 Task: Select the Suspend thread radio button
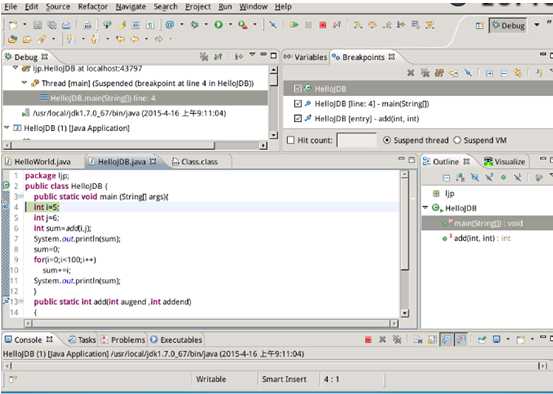tap(387, 140)
